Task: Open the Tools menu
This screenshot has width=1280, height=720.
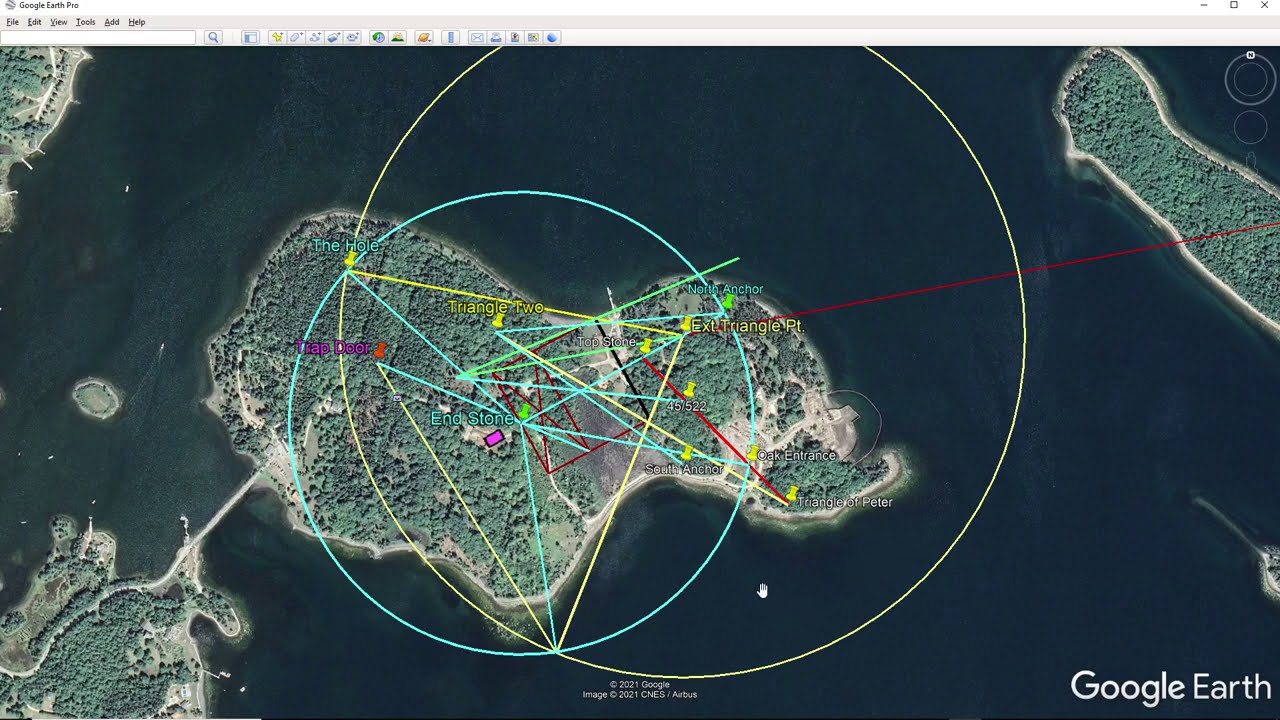Action: (86, 22)
